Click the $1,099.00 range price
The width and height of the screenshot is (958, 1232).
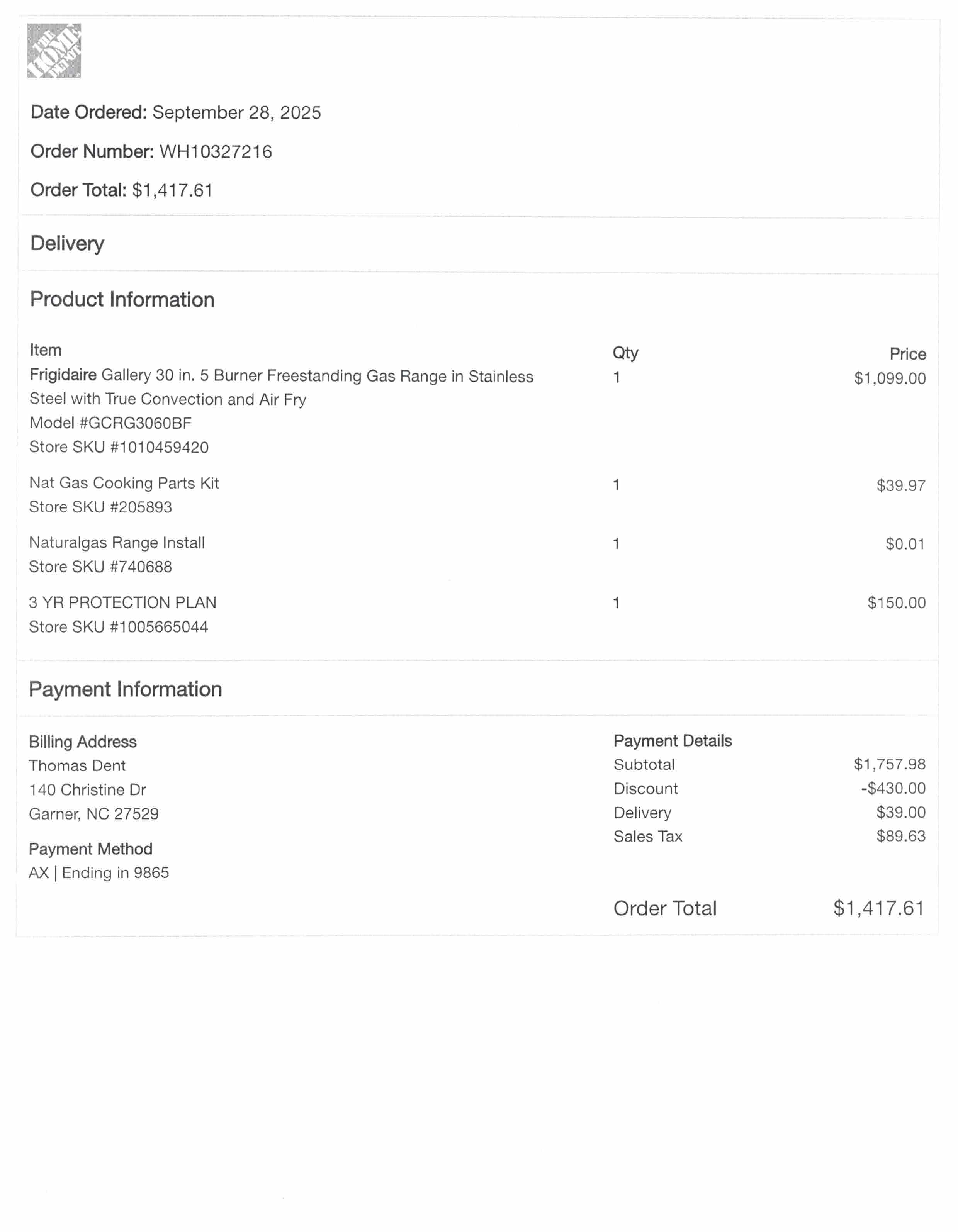pos(890,378)
